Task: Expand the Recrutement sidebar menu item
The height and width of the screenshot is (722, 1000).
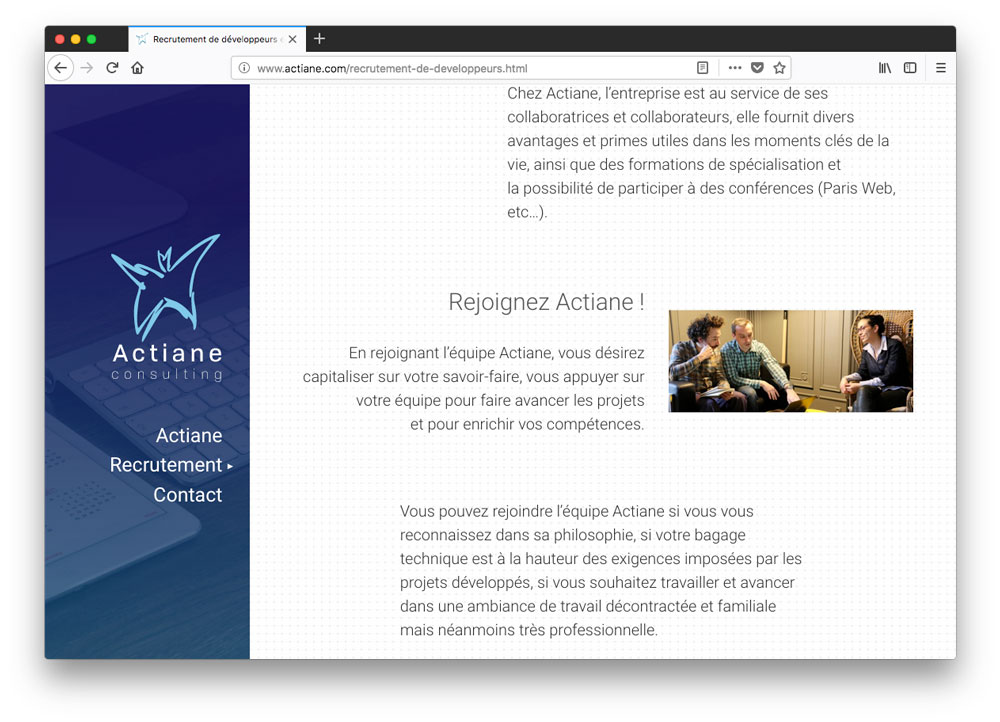Action: pyautogui.click(x=166, y=465)
